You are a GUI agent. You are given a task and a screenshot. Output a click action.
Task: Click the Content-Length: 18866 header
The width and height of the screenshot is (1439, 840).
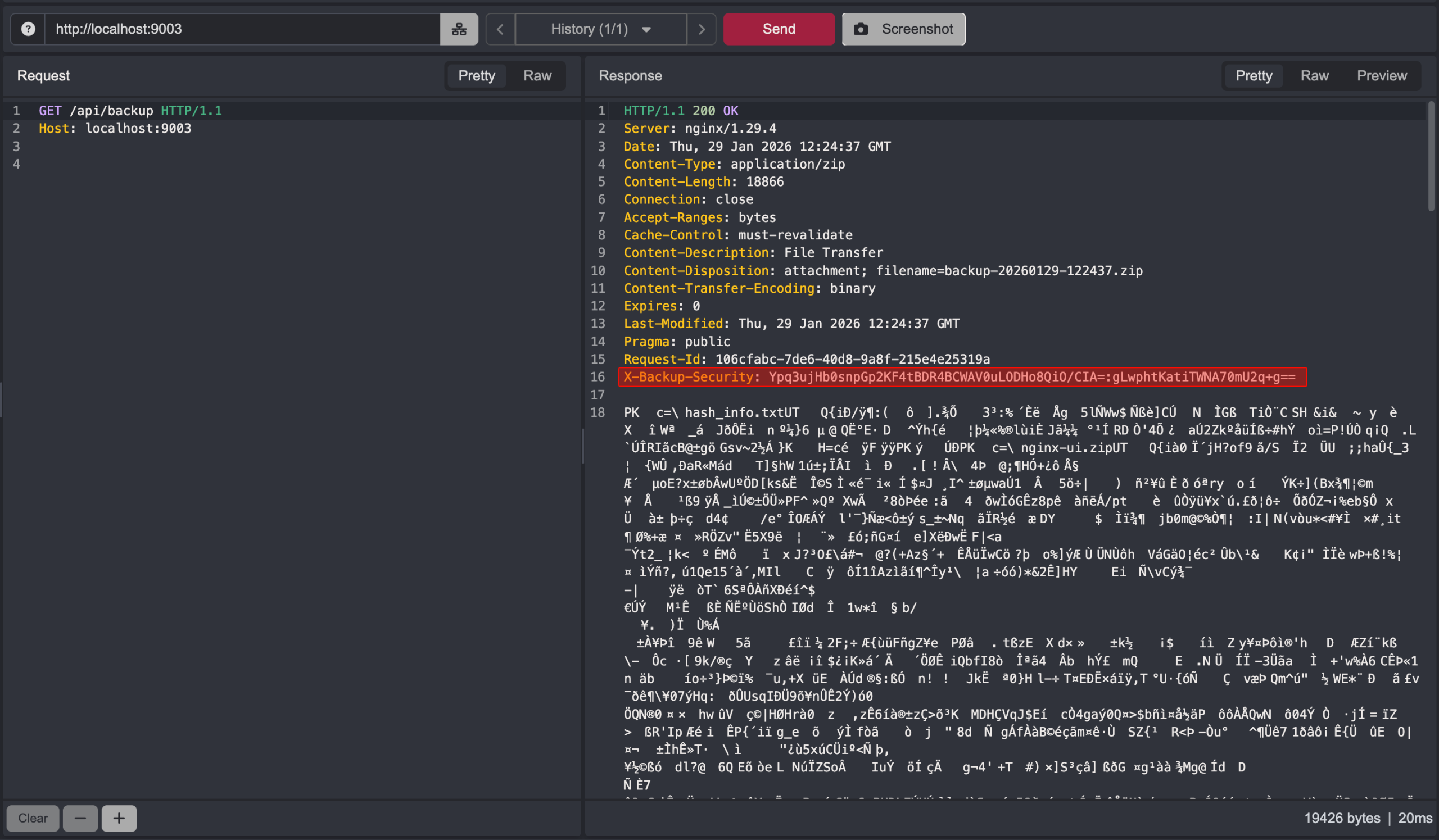(704, 182)
